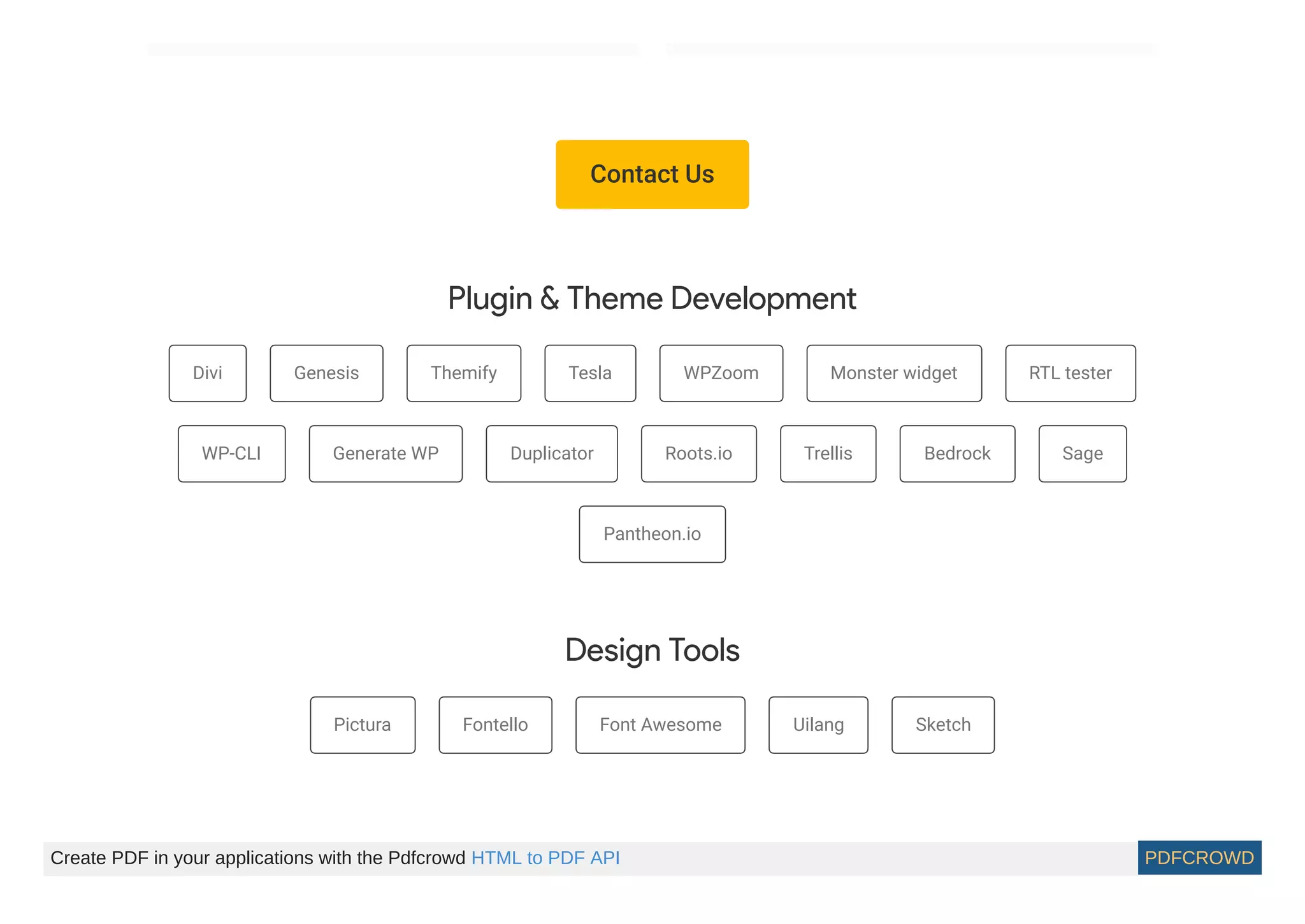Click the Sage tag box

[1082, 453]
